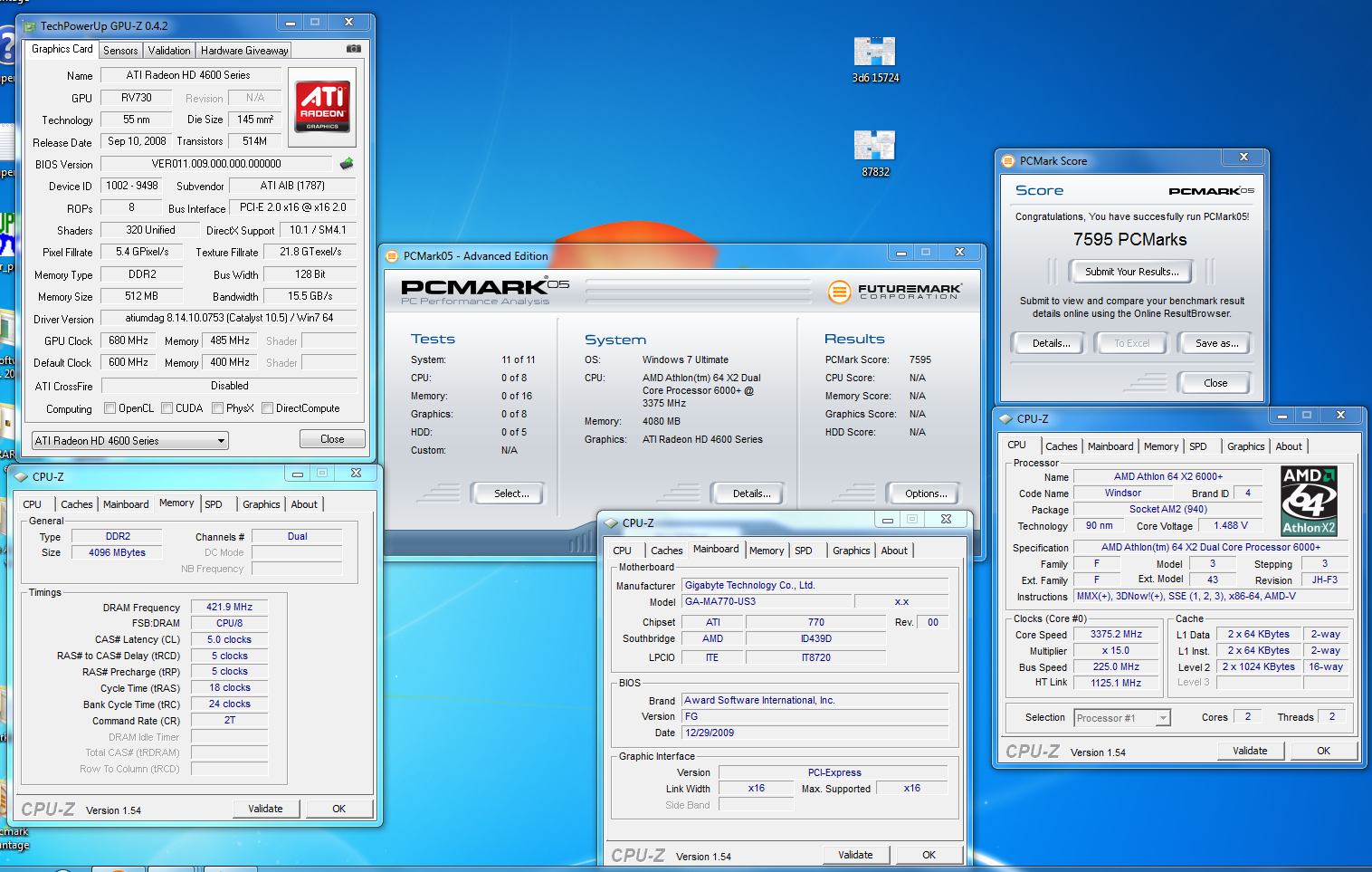The image size is (1372, 872).
Task: Click the memory size '4096 MBytes' value
Action: (117, 552)
